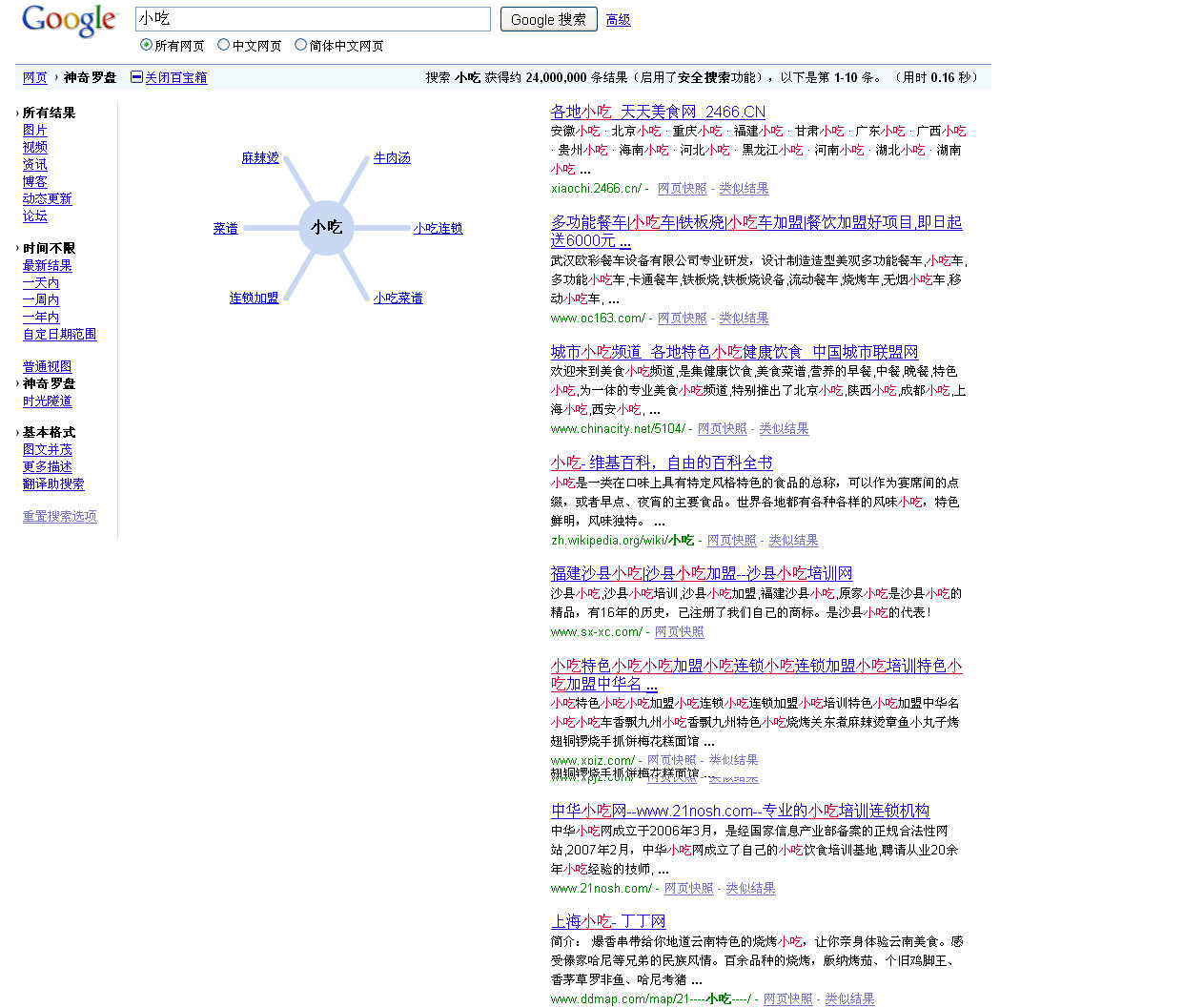This screenshot has height=1008, width=1204.
Task: Open result 各地小吃_天天美食网_2466.CN
Action: tap(658, 113)
